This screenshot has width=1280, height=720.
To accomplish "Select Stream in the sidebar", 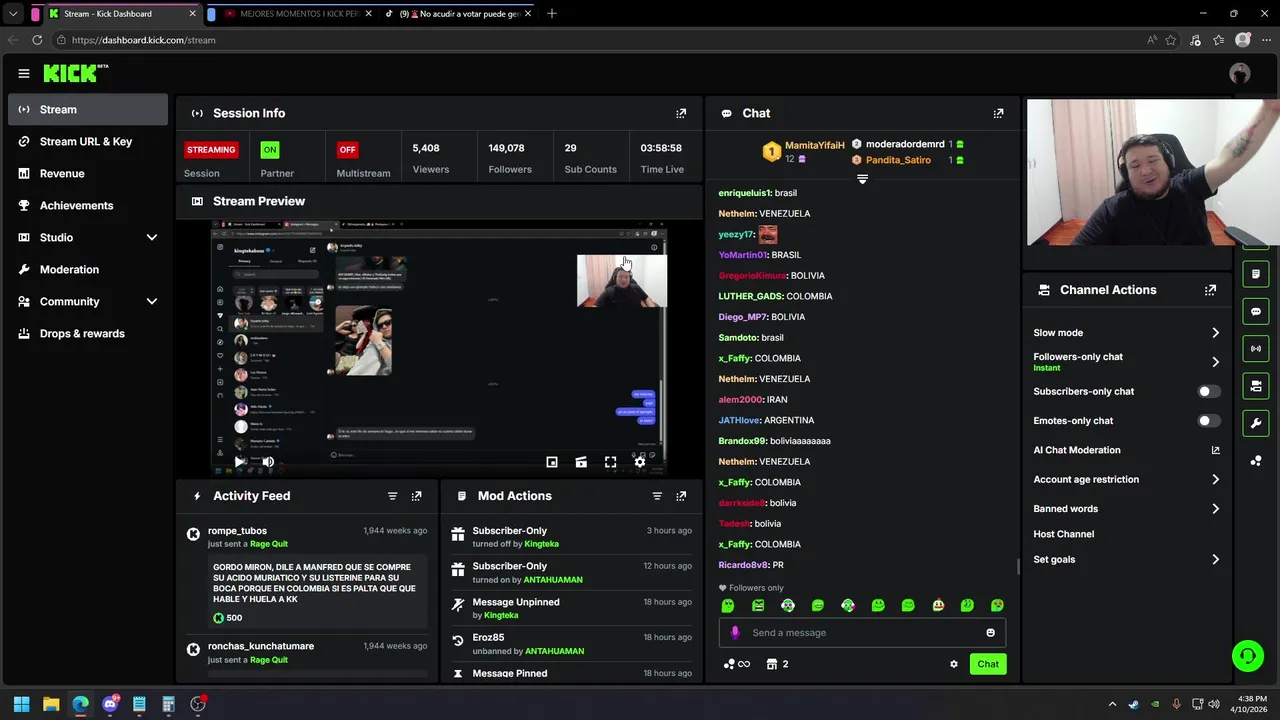I will pos(88,109).
